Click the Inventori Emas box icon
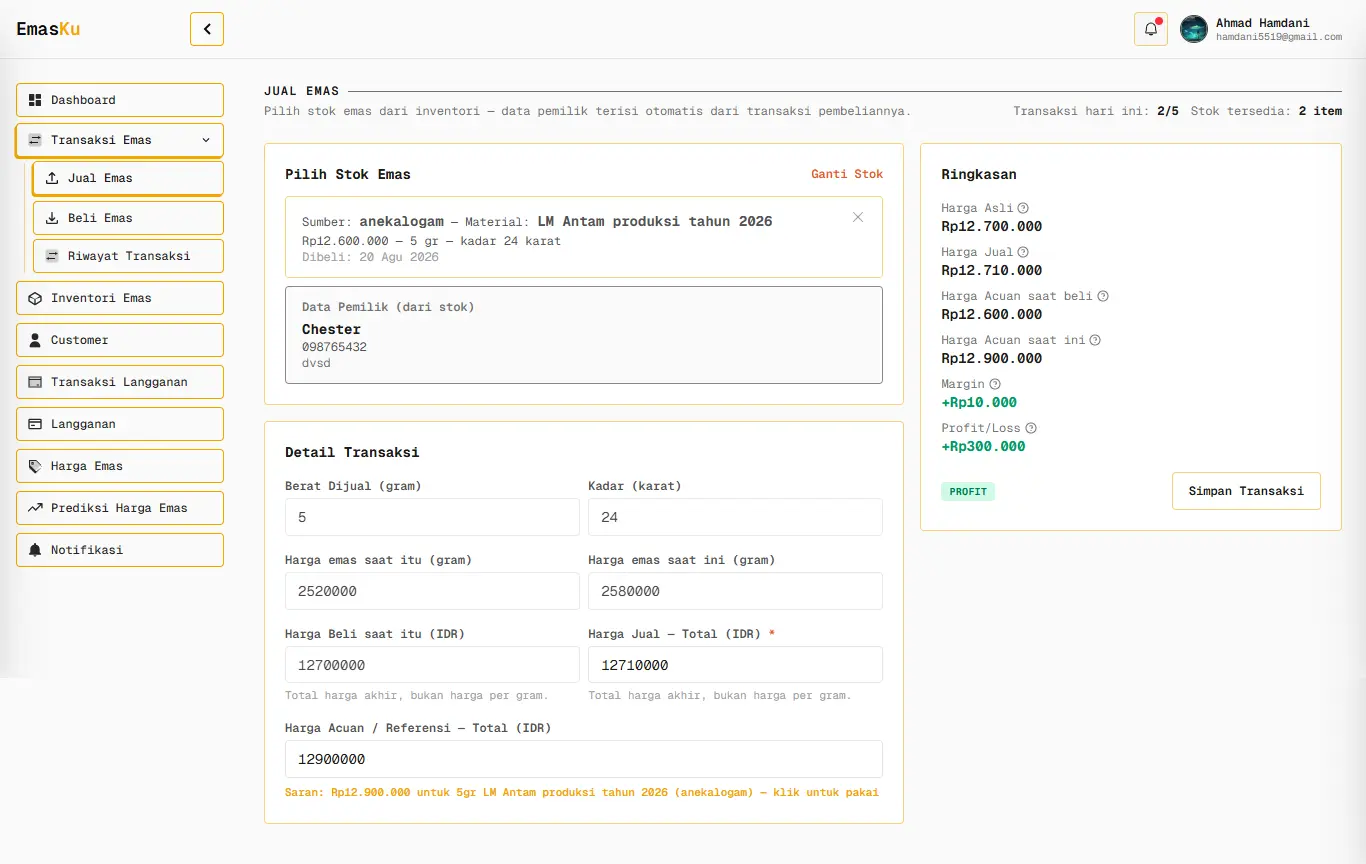This screenshot has height=864, width=1366. point(35,298)
